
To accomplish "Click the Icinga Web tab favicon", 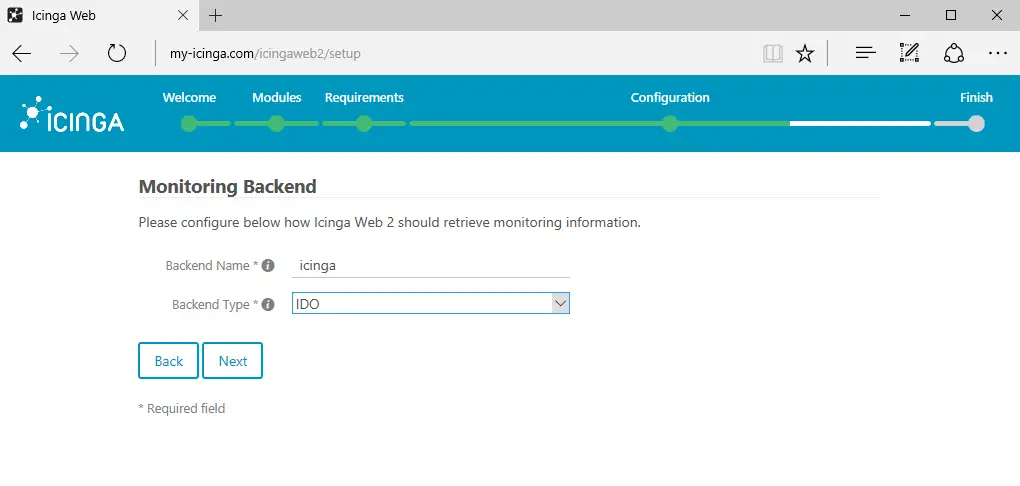I will pyautogui.click(x=15, y=15).
